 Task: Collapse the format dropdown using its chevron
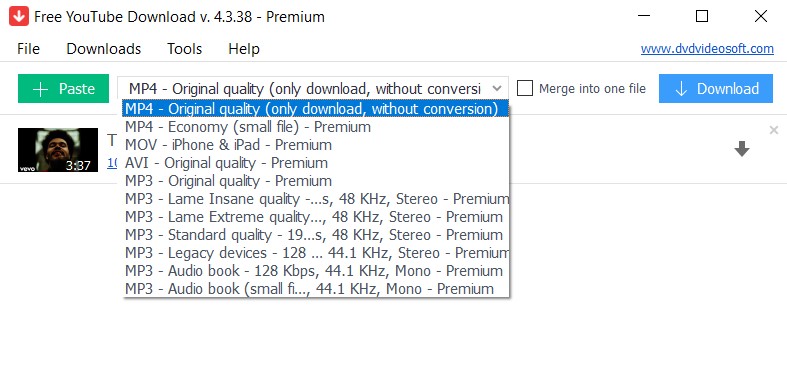tap(497, 89)
